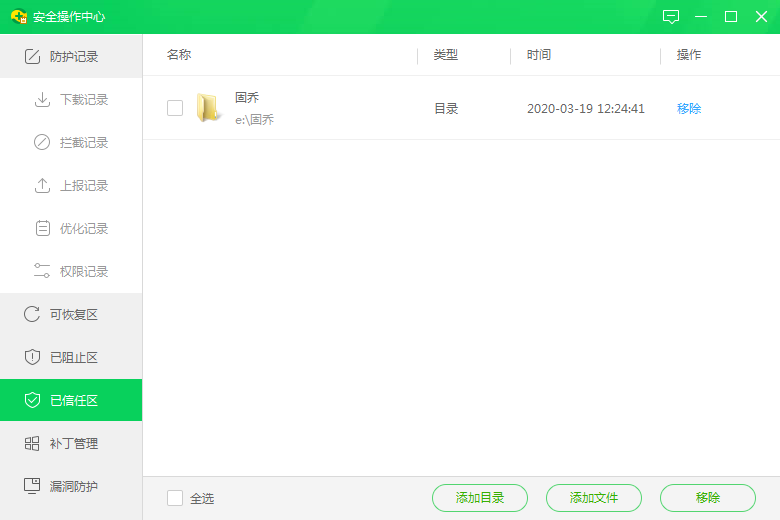Close the 安全操作中心 window
This screenshot has height=520, width=780.
[x=761, y=17]
